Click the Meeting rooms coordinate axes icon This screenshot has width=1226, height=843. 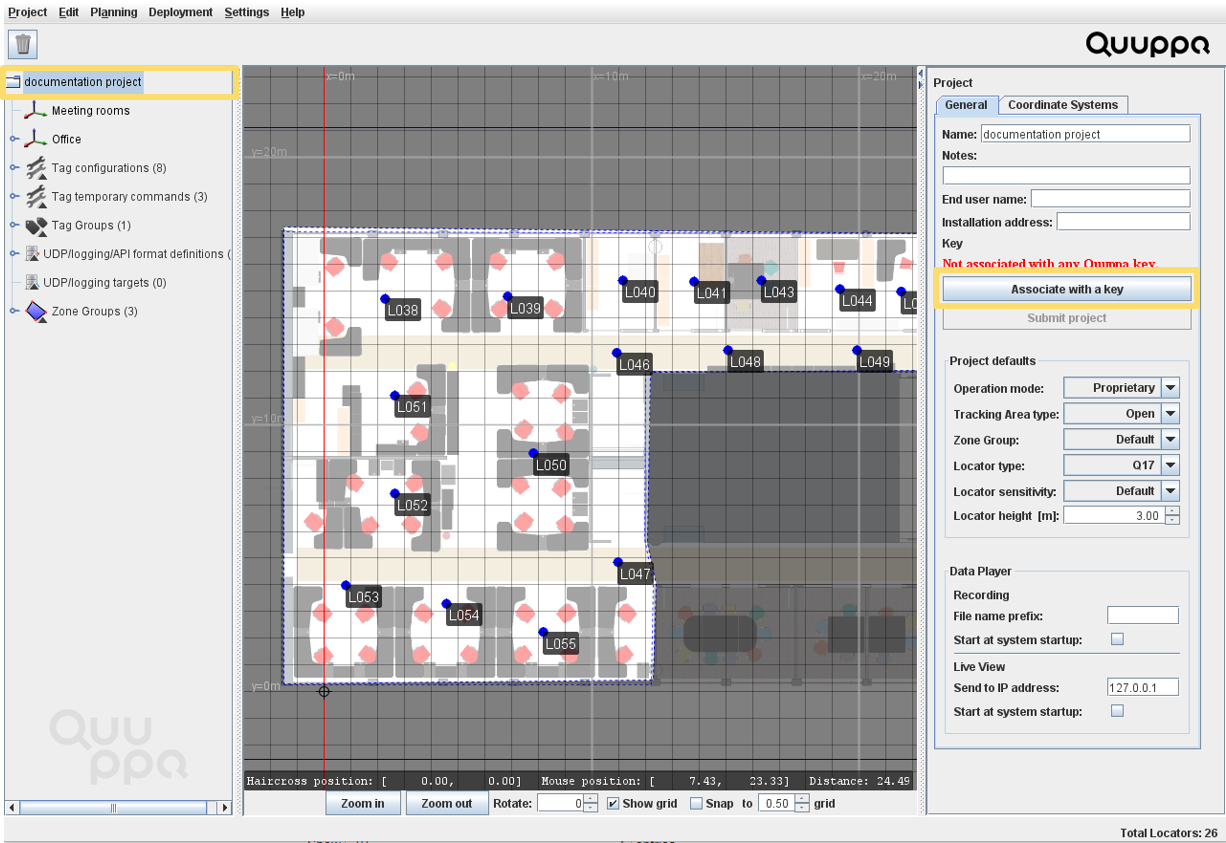36,110
